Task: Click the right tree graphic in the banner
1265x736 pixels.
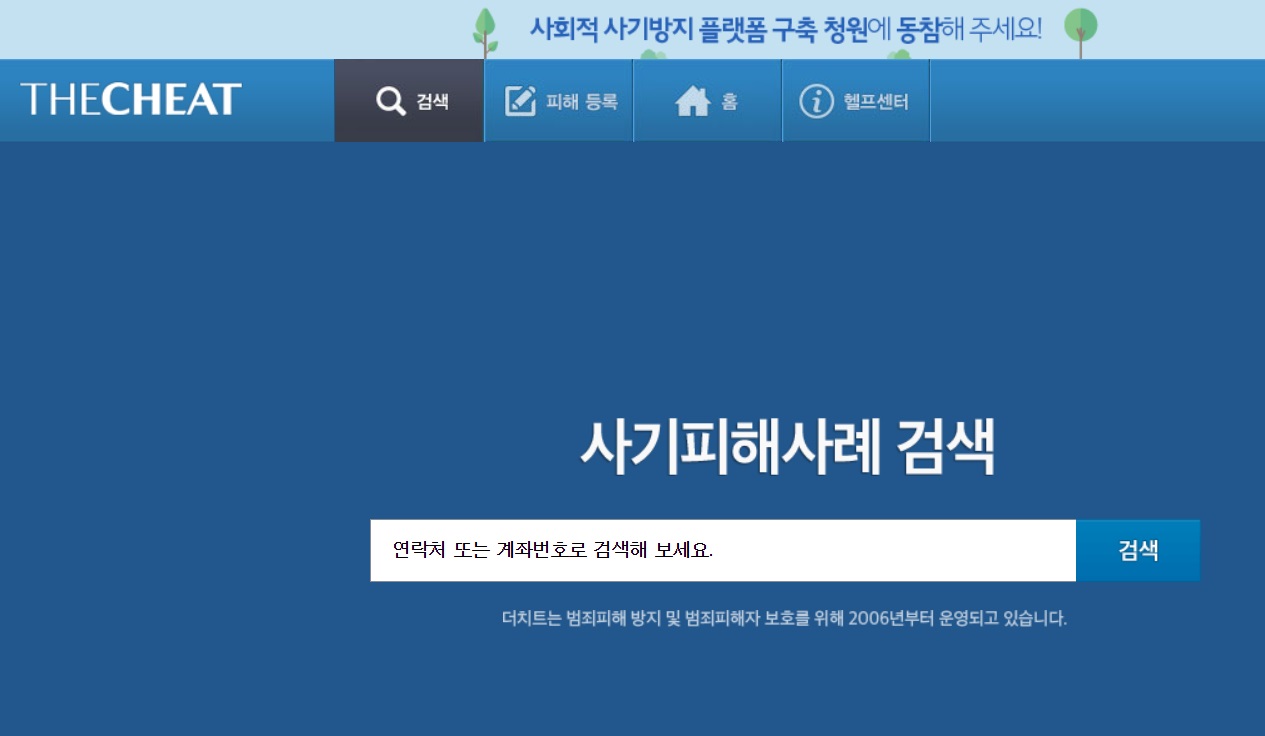Action: (x=1078, y=27)
